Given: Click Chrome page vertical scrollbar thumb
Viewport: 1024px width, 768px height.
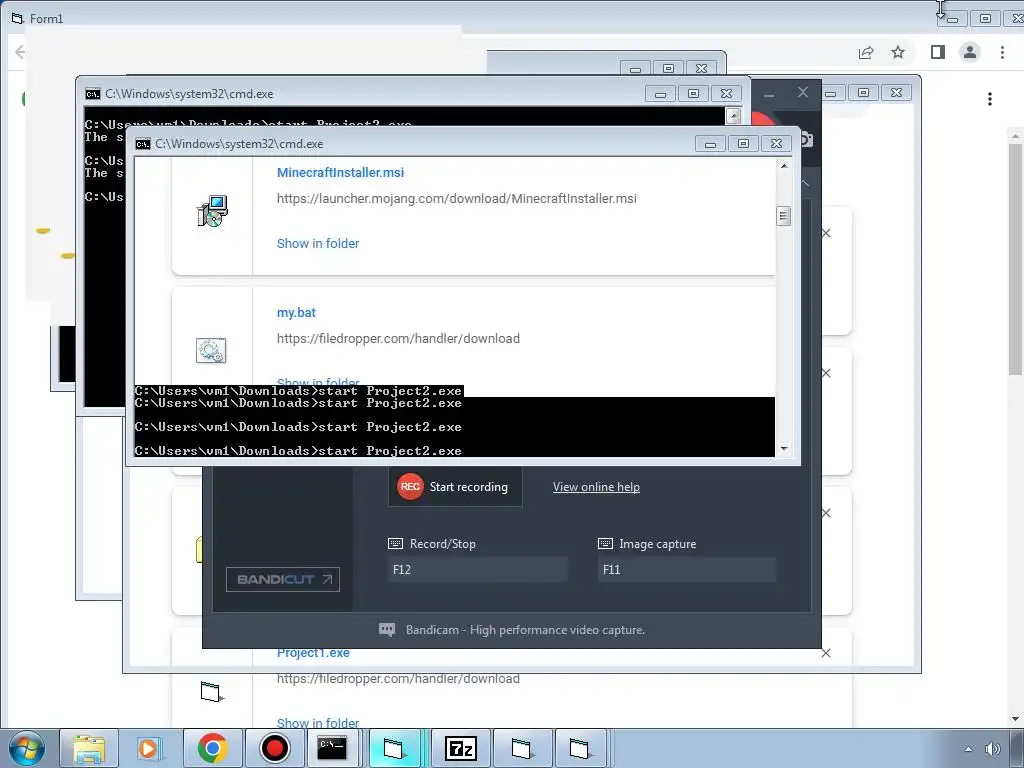Looking at the screenshot, I should (x=1015, y=259).
